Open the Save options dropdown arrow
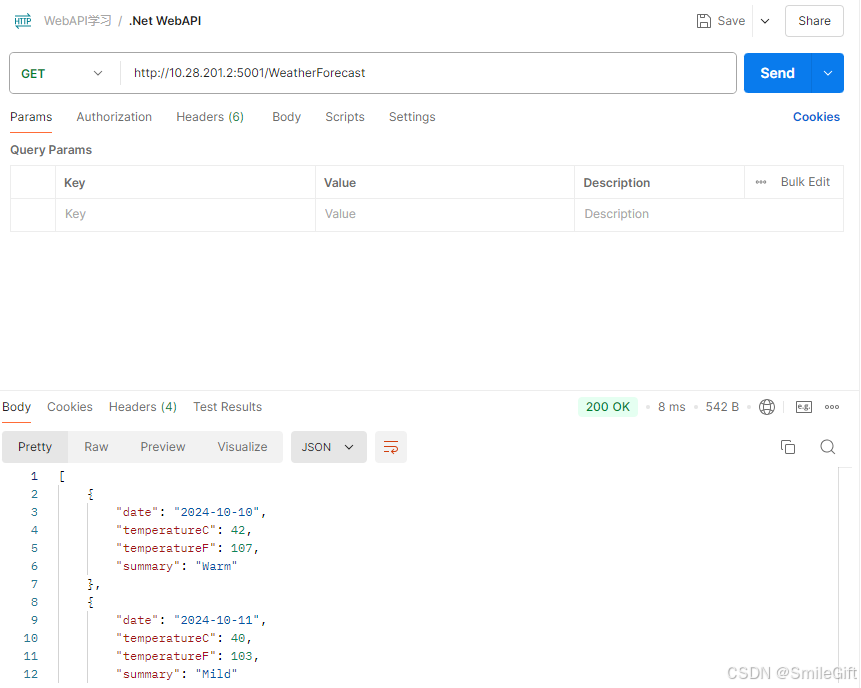Screen dimensions: 861x688 coord(765,21)
